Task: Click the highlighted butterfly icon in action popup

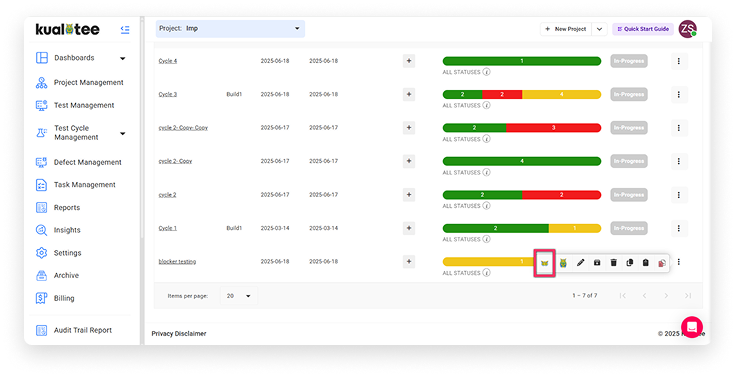Action: click(x=544, y=263)
